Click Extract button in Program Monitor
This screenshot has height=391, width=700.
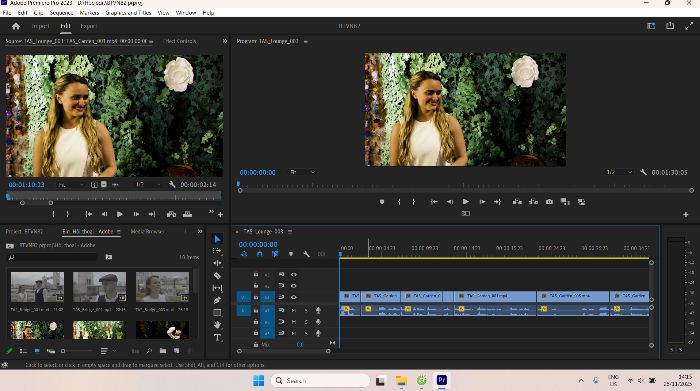[533, 202]
